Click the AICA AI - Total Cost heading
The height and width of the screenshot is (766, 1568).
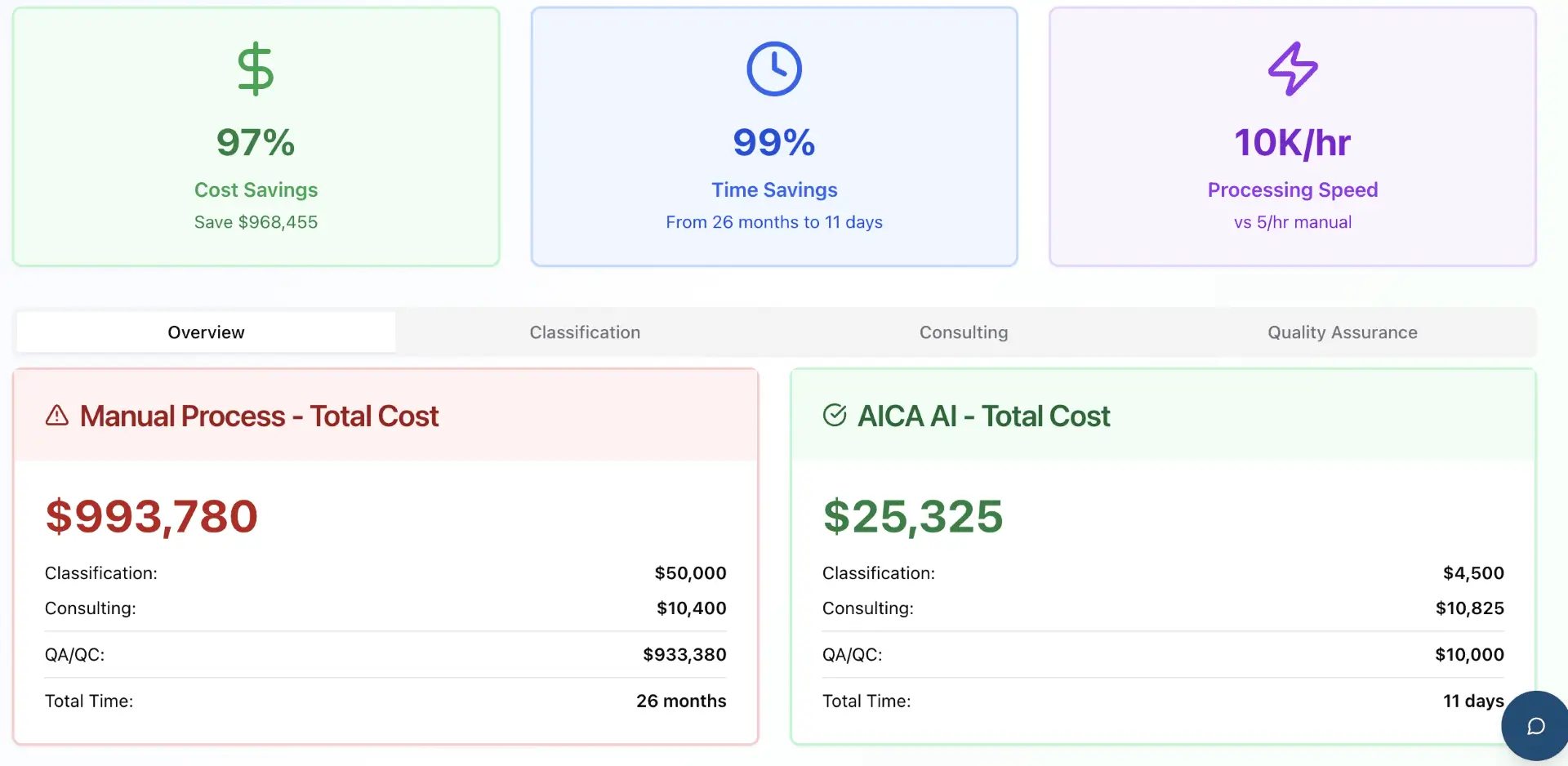(983, 416)
